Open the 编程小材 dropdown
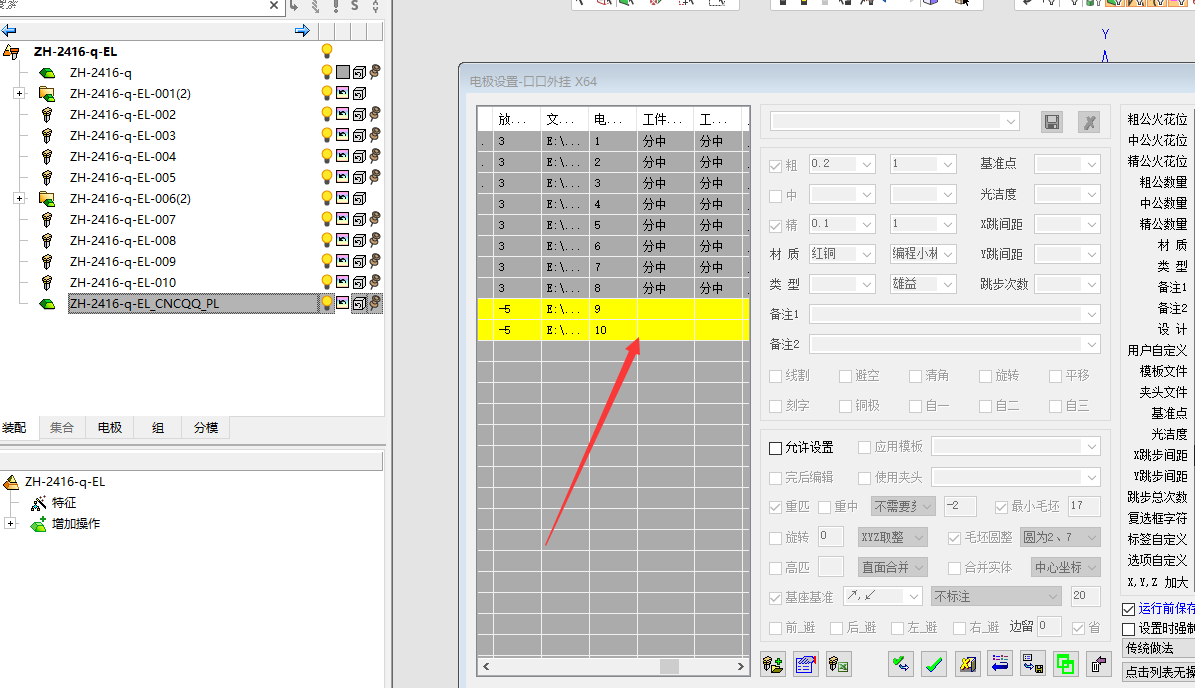 pyautogui.click(x=947, y=254)
